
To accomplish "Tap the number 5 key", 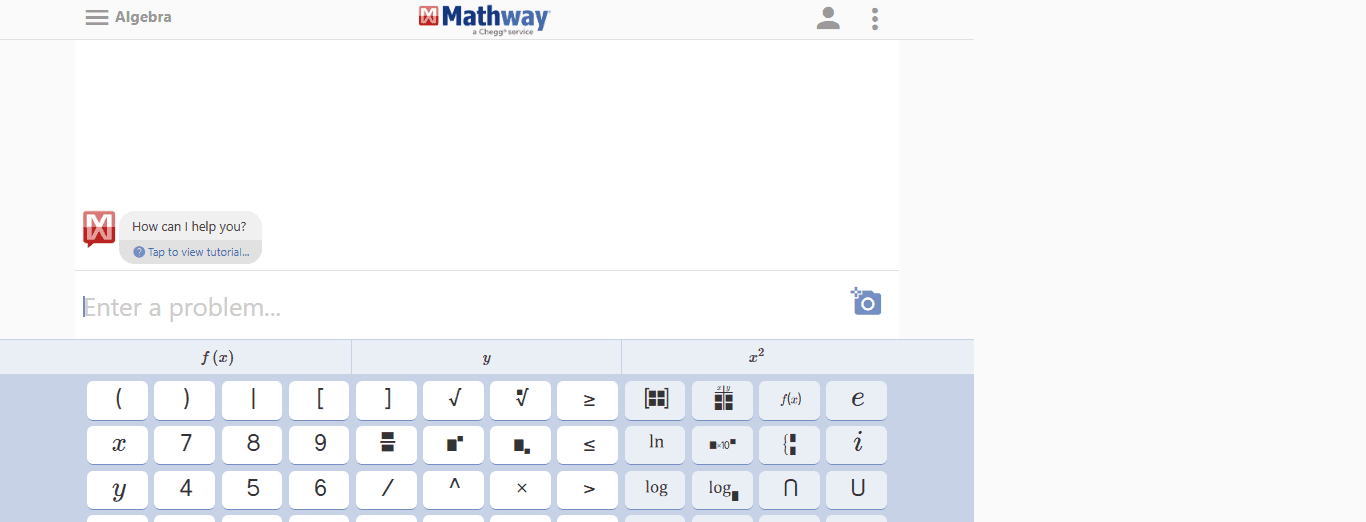I will [252, 490].
